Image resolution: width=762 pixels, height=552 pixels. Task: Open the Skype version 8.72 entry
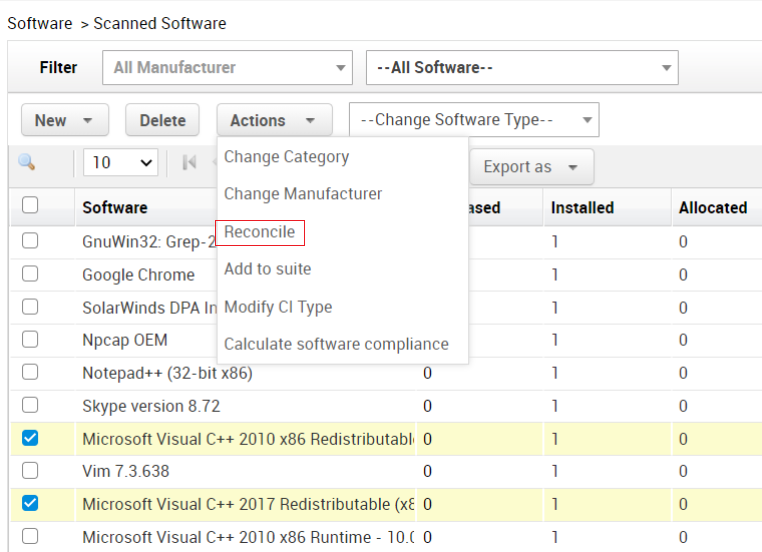point(151,406)
